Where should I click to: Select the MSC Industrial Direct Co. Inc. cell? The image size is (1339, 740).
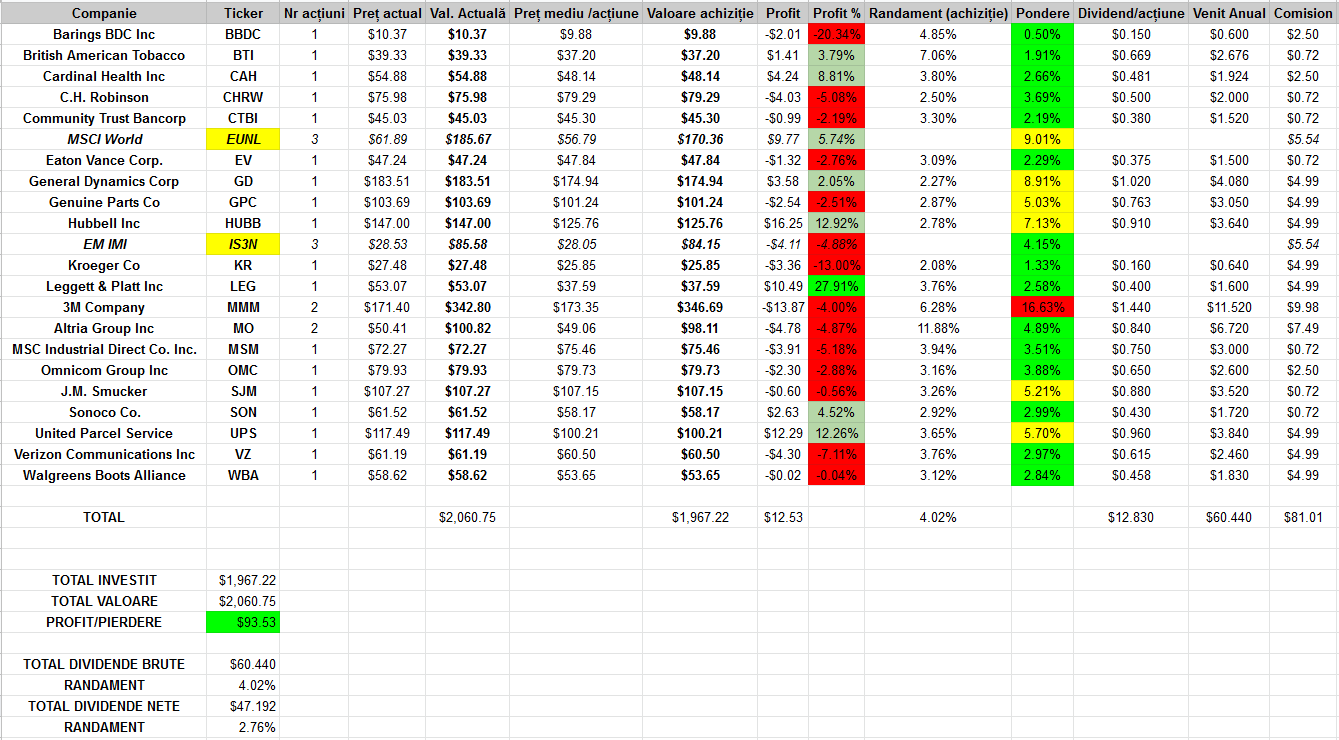point(104,349)
